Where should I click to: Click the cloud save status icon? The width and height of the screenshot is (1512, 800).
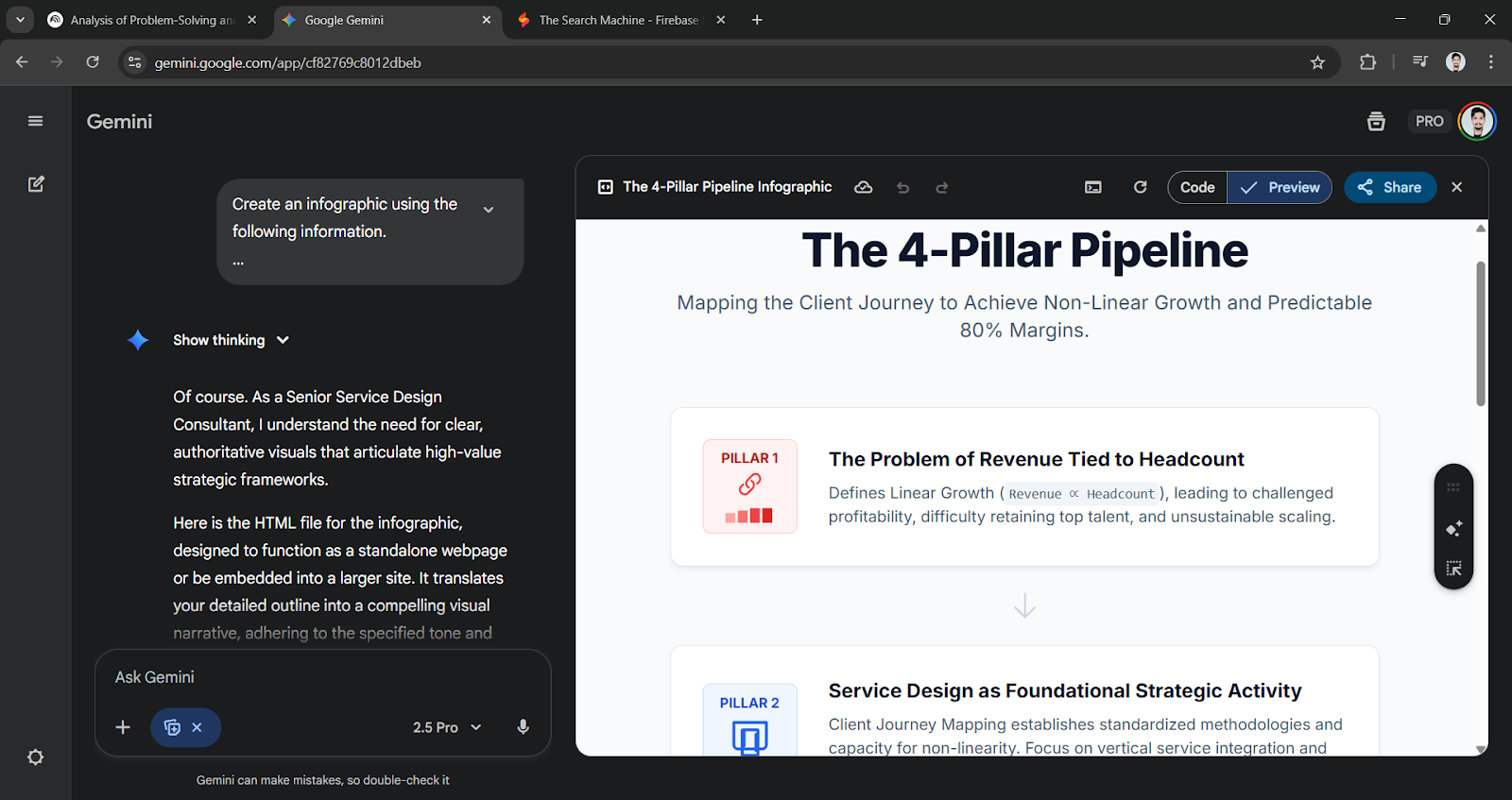863,187
